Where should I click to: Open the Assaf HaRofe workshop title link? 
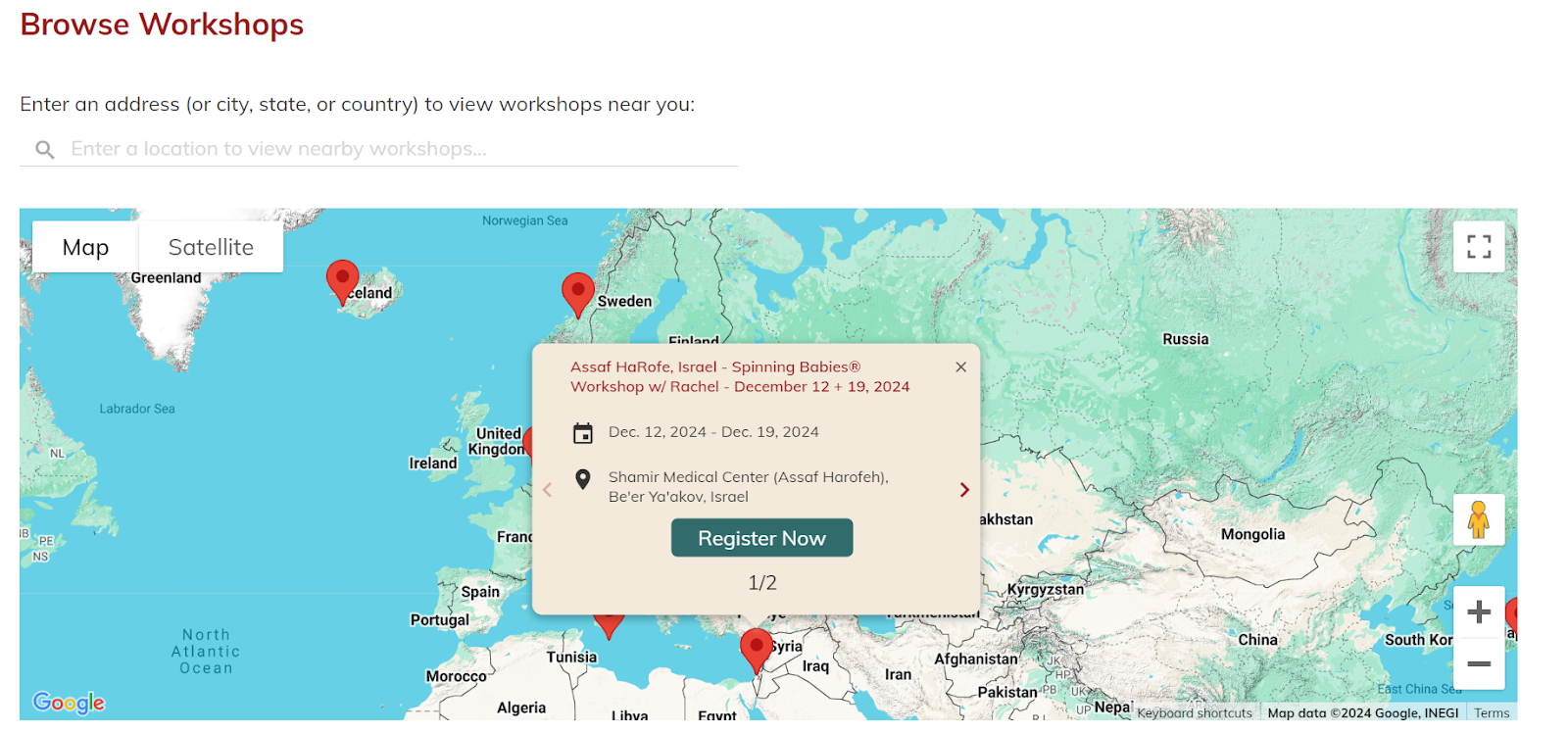point(740,376)
